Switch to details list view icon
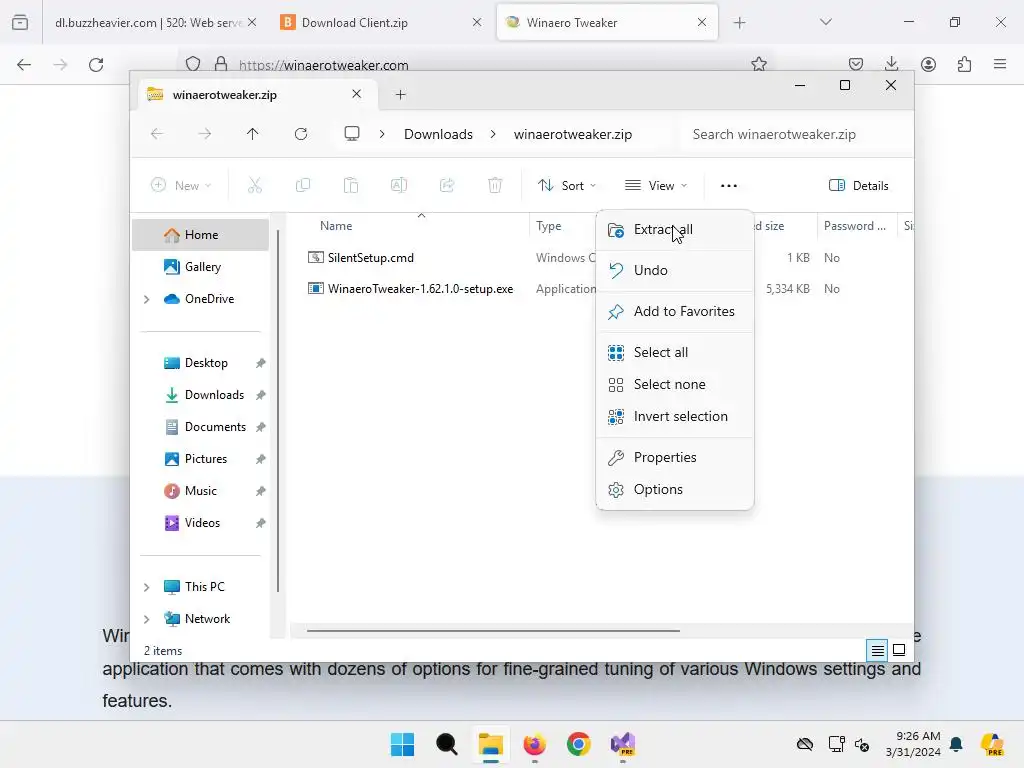 pyautogui.click(x=878, y=650)
